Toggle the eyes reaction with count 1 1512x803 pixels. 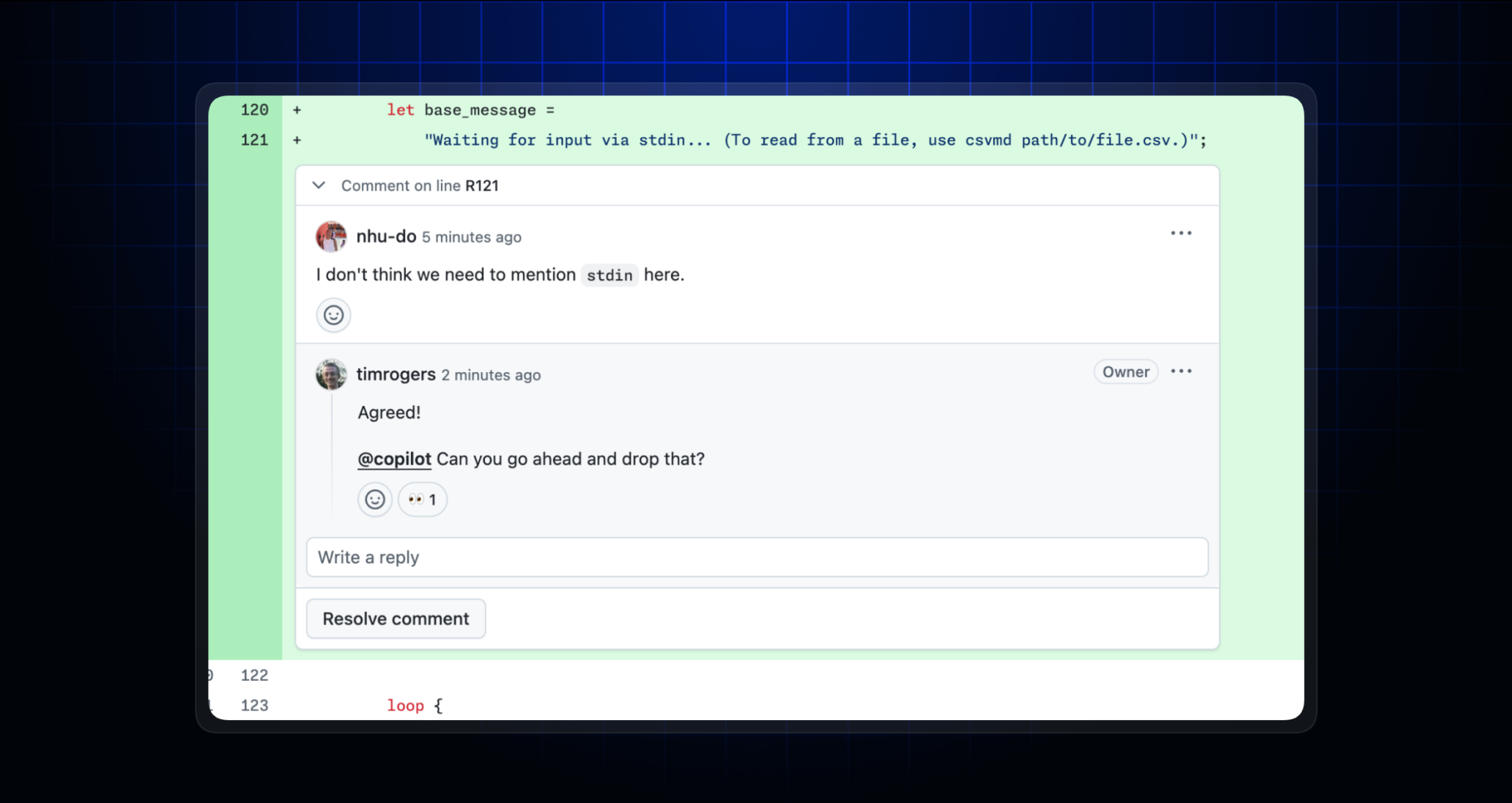click(423, 500)
